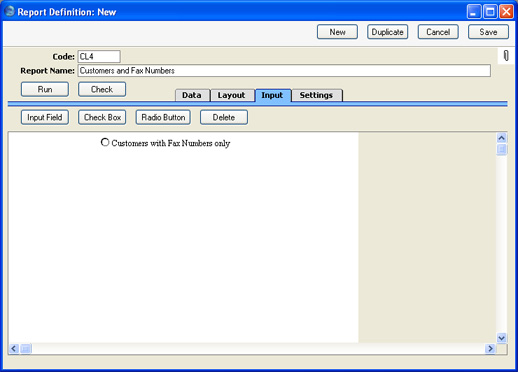Click into the Report Name field
This screenshot has width=518, height=372.
coord(284,71)
